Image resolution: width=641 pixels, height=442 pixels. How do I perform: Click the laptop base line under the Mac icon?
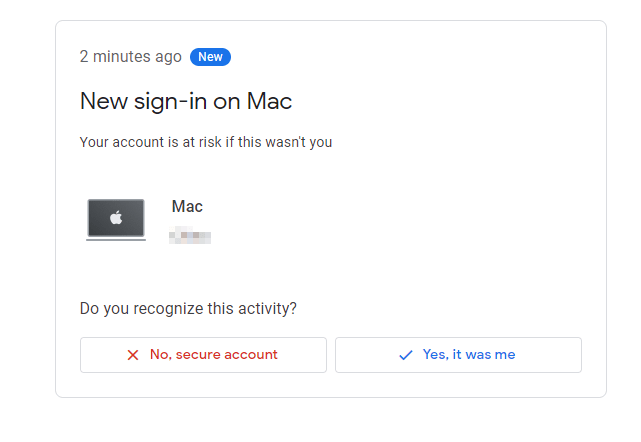coord(116,239)
